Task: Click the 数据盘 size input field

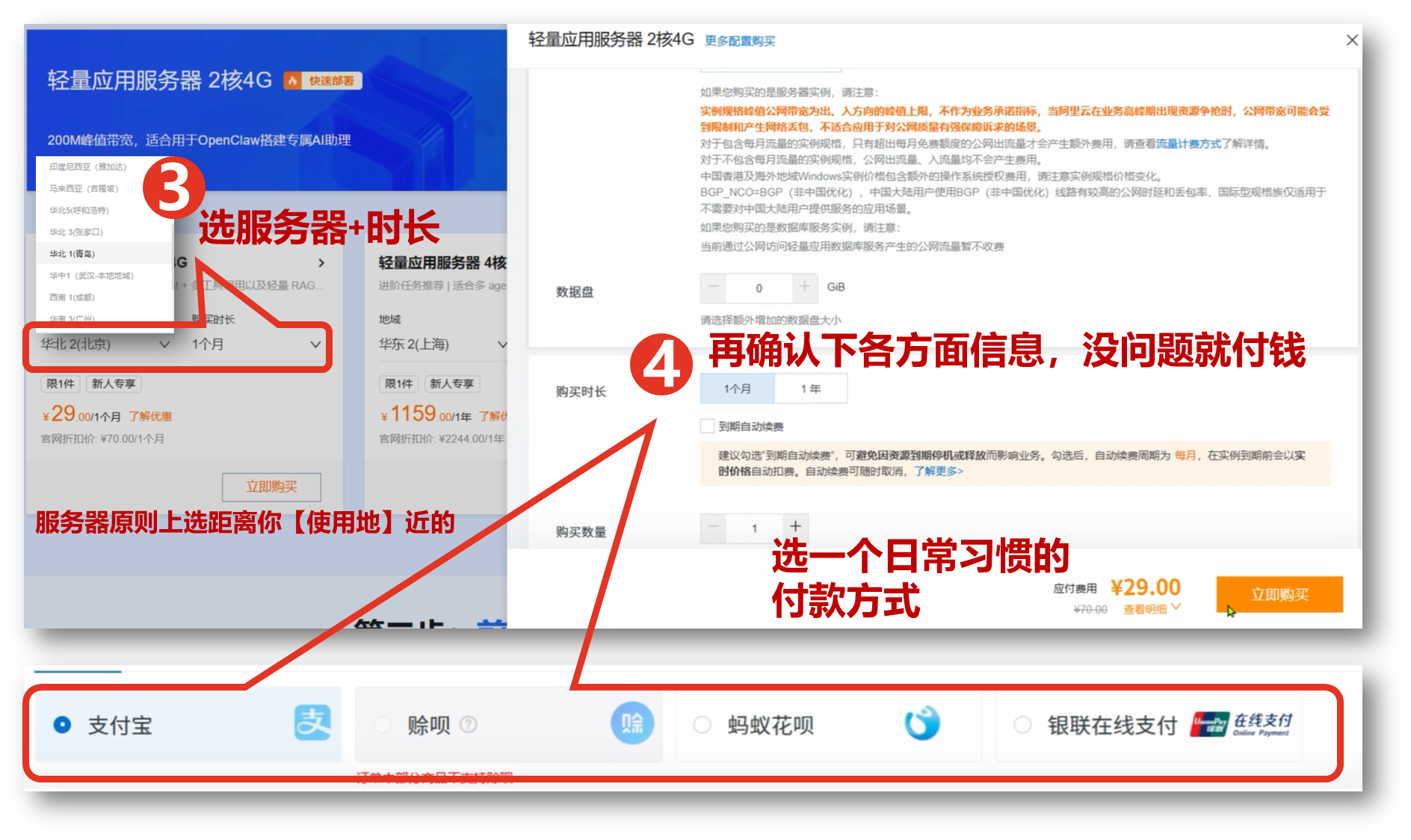Action: point(759,288)
